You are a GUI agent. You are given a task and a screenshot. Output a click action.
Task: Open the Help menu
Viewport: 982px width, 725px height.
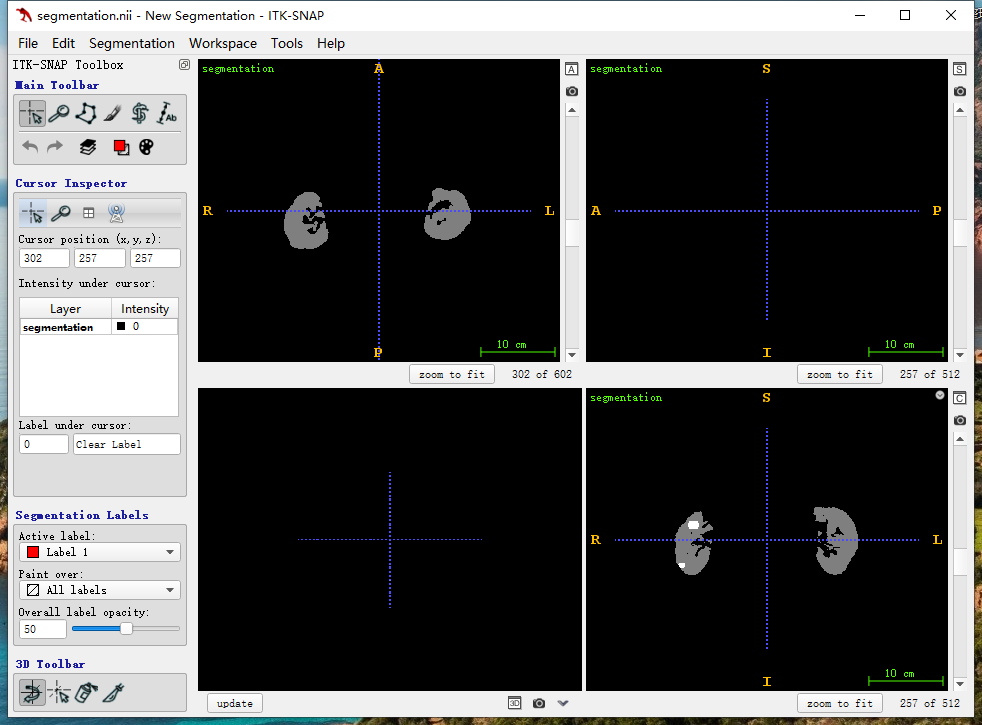pyautogui.click(x=331, y=43)
